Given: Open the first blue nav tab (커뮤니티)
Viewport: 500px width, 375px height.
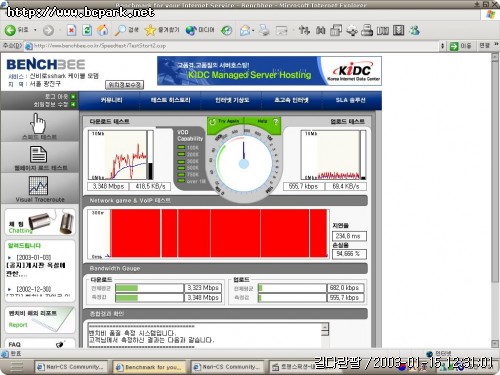Looking at the screenshot, I should (x=112, y=100).
